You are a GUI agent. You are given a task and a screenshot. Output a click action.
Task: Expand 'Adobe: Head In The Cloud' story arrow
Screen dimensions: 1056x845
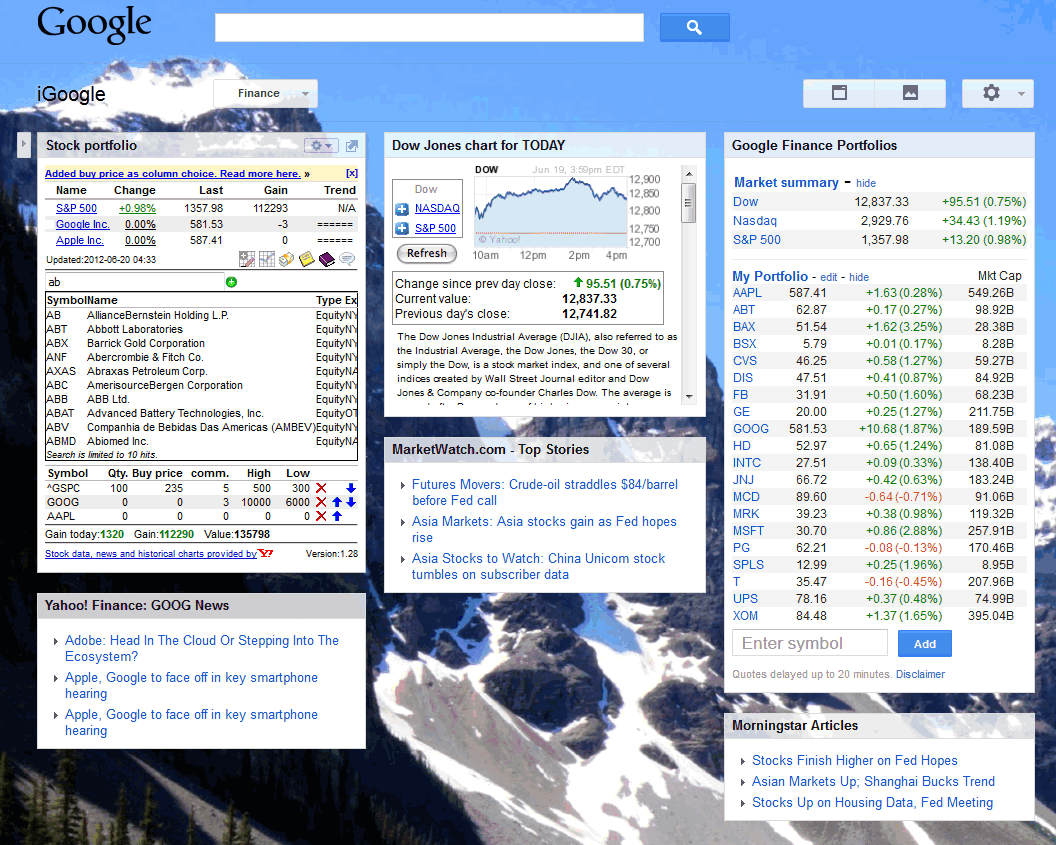pos(56,641)
